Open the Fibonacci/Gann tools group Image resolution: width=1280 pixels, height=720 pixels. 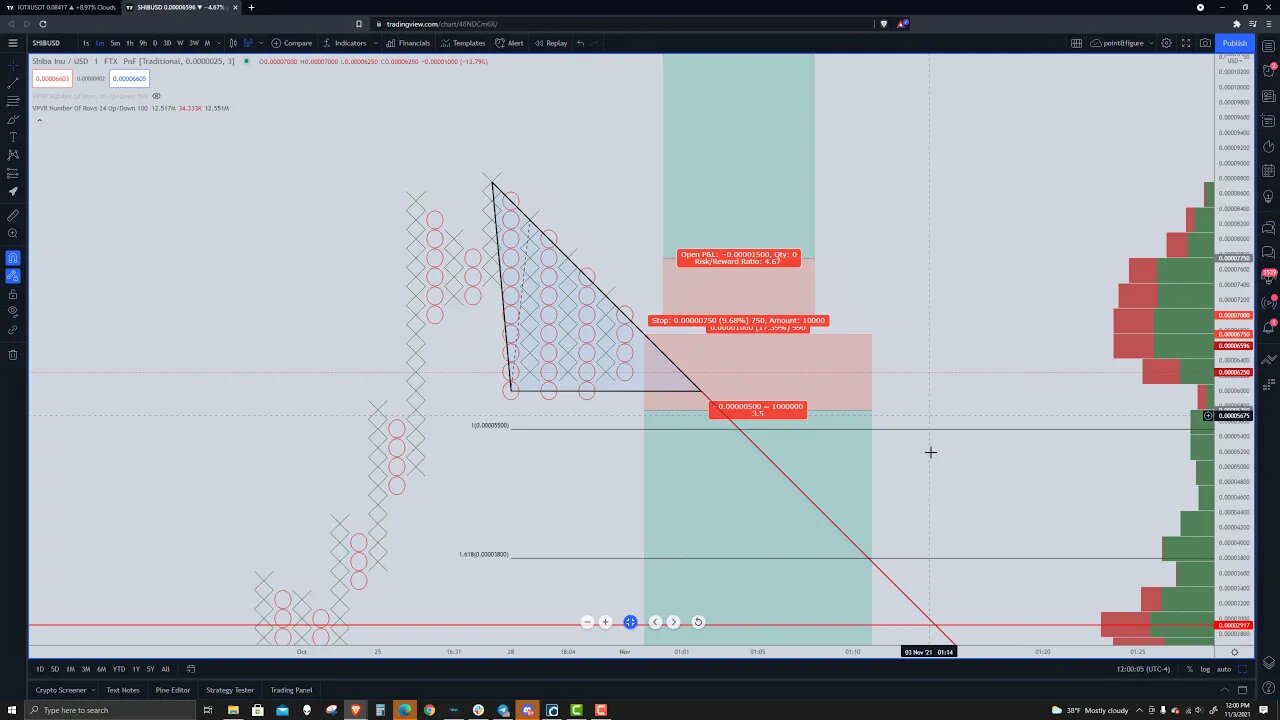[13, 101]
